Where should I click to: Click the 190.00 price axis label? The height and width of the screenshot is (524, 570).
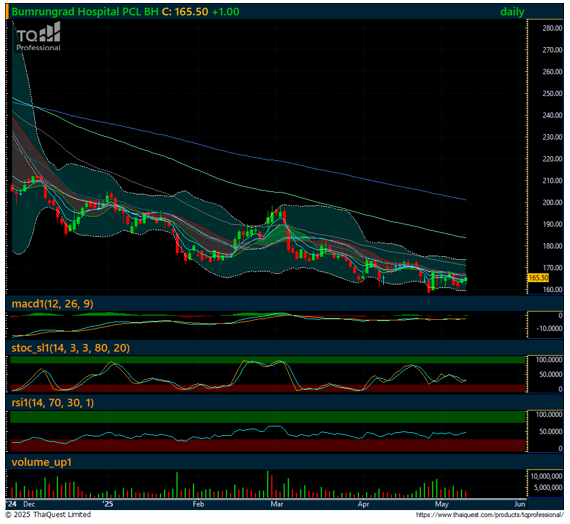coord(552,224)
